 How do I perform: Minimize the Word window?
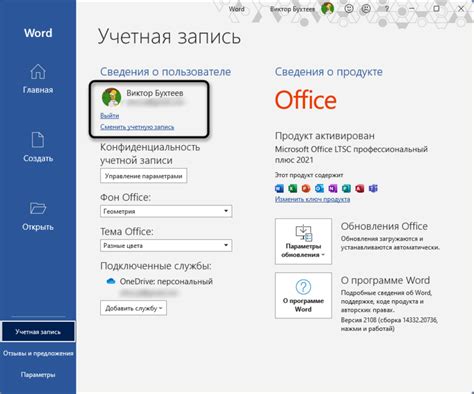coord(412,9)
